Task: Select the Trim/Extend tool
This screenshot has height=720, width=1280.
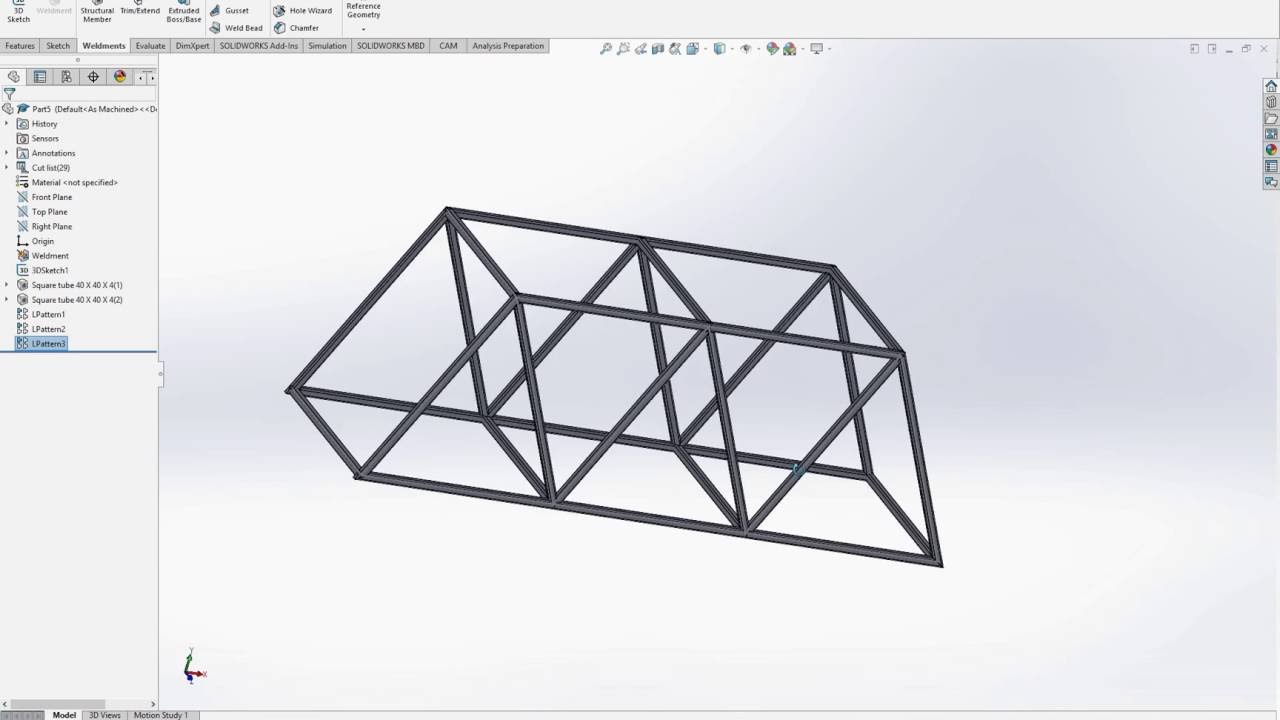Action: [x=139, y=10]
